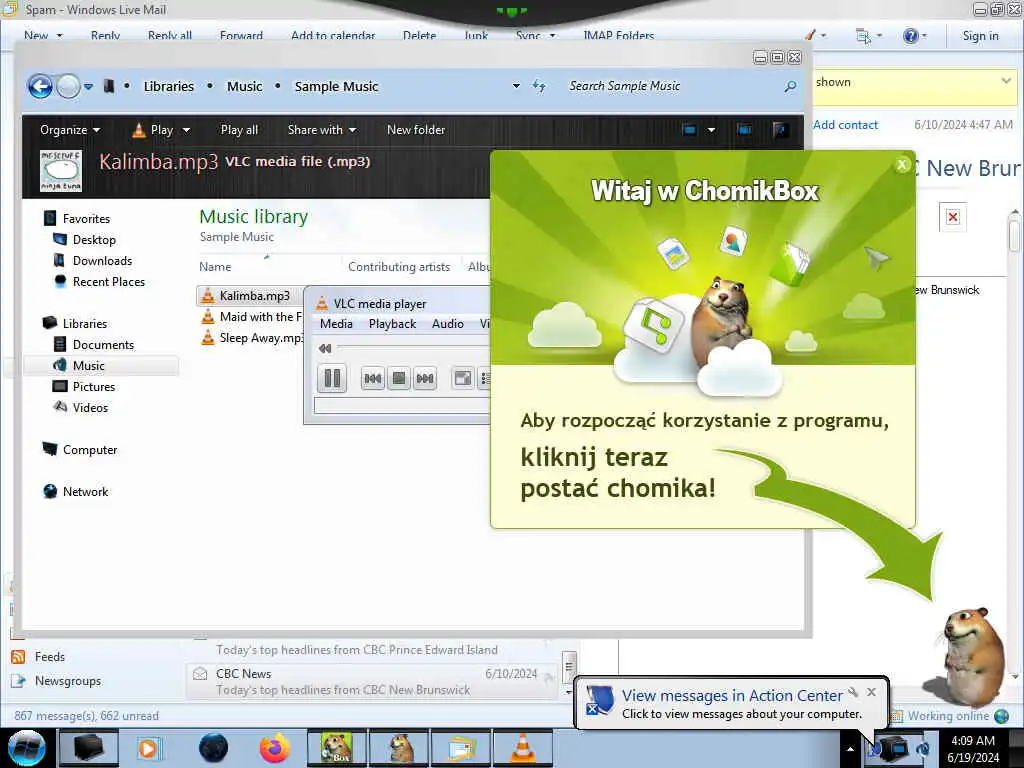Expand the address bar history dropdown
Screen dimensions: 1024x768
516,86
